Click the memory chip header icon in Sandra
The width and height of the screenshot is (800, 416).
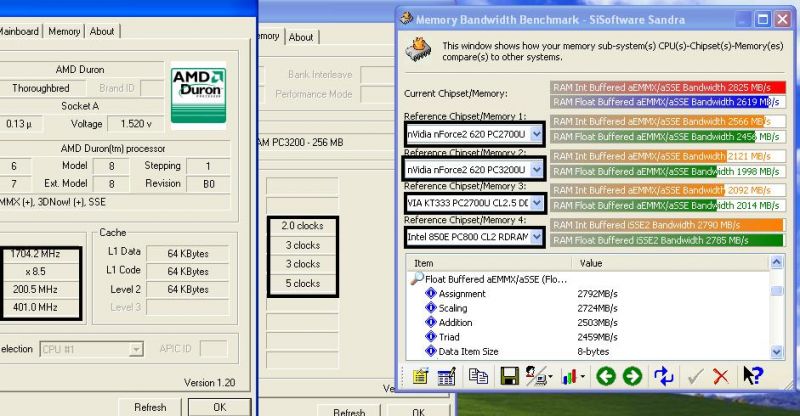point(418,50)
